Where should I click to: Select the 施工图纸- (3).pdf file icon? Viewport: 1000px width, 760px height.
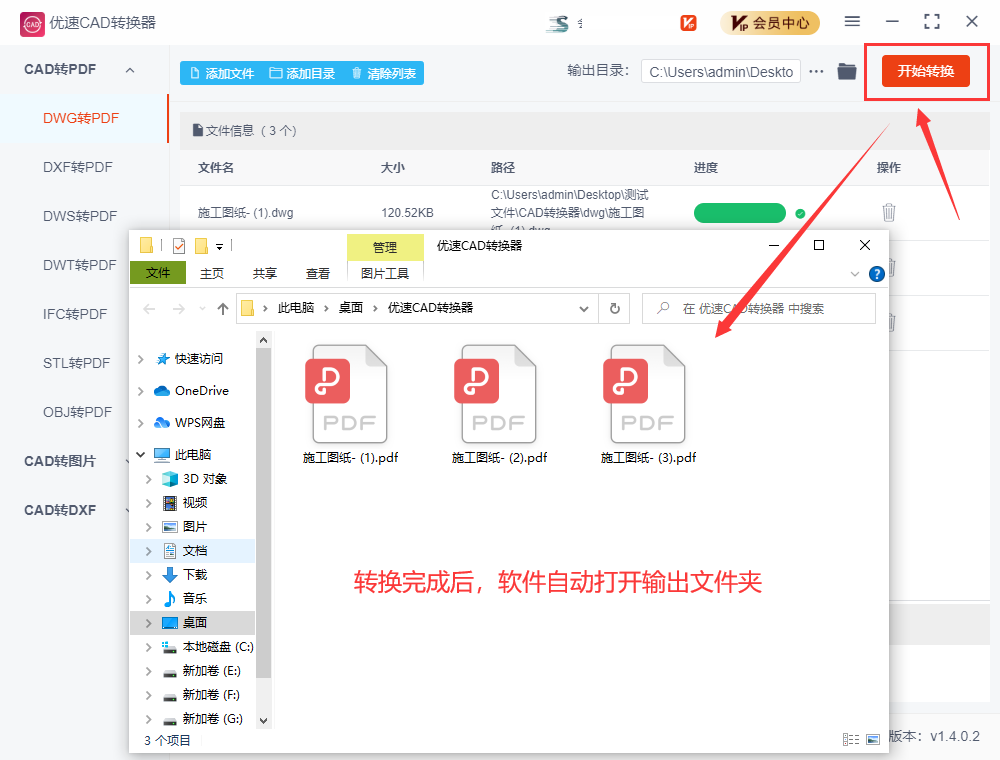tap(647, 394)
